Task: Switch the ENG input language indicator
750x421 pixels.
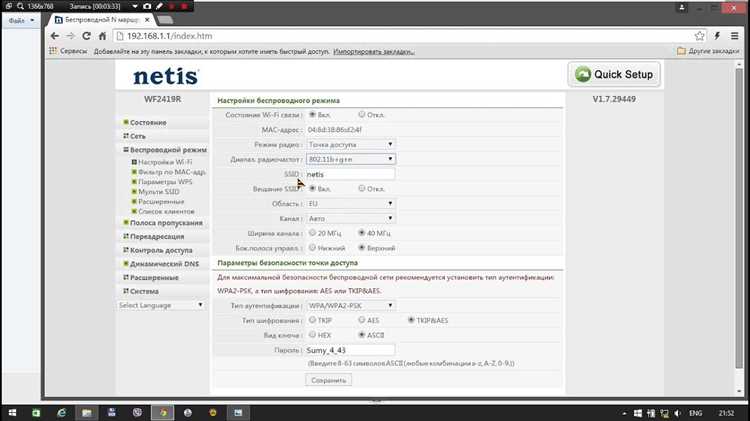Action: click(x=695, y=413)
